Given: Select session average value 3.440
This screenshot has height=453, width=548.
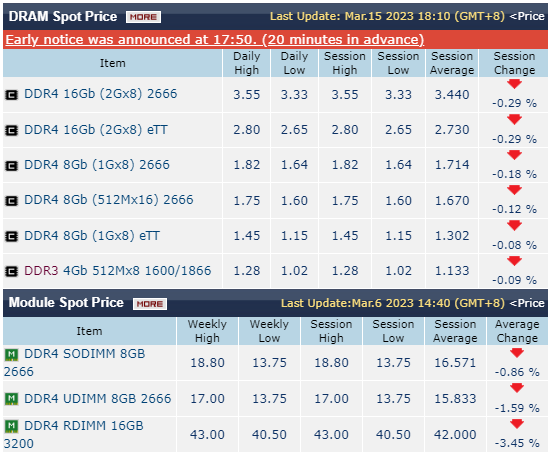Looking at the screenshot, I should tap(452, 95).
